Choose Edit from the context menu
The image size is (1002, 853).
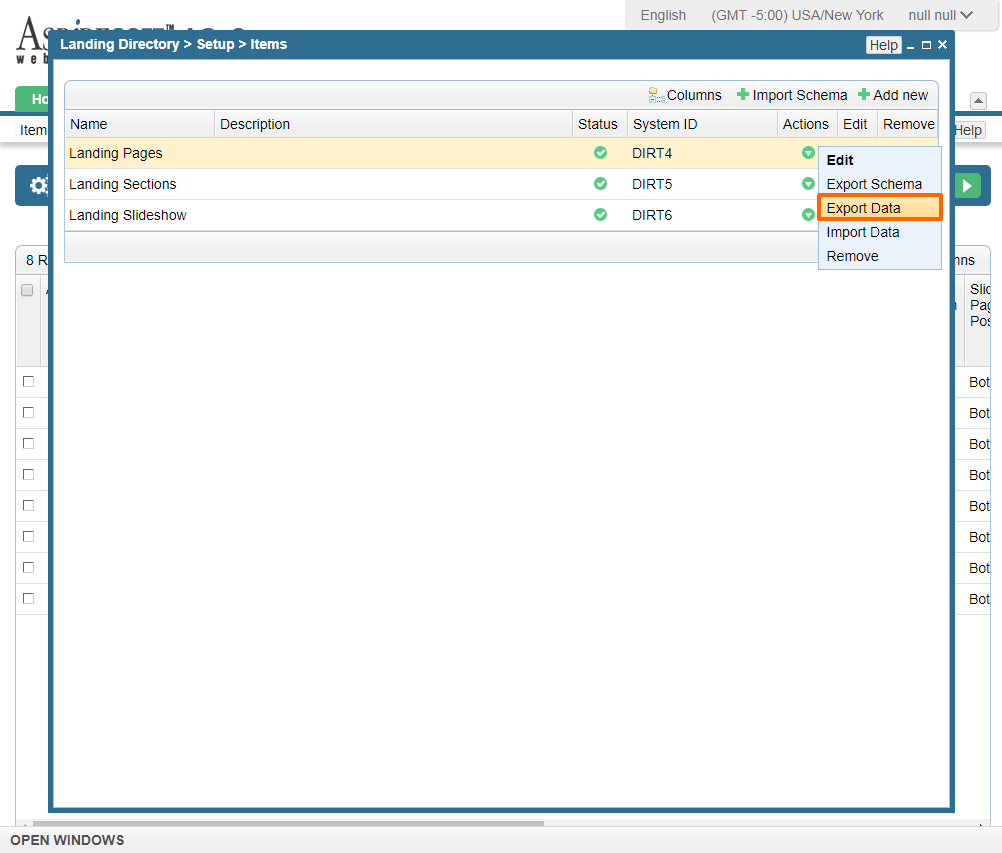(x=879, y=160)
